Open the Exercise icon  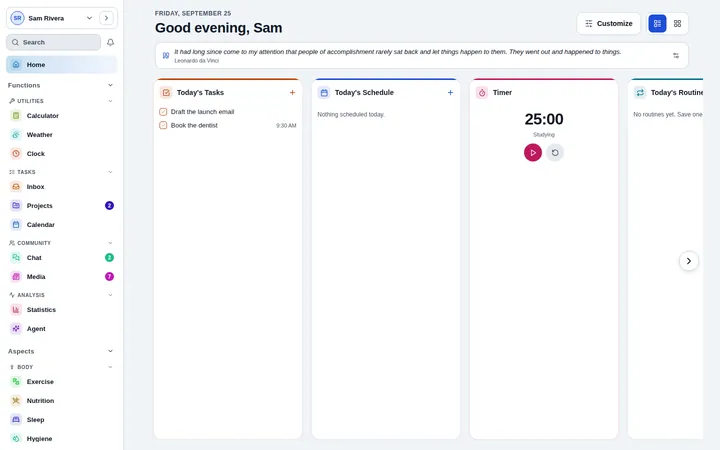point(16,382)
